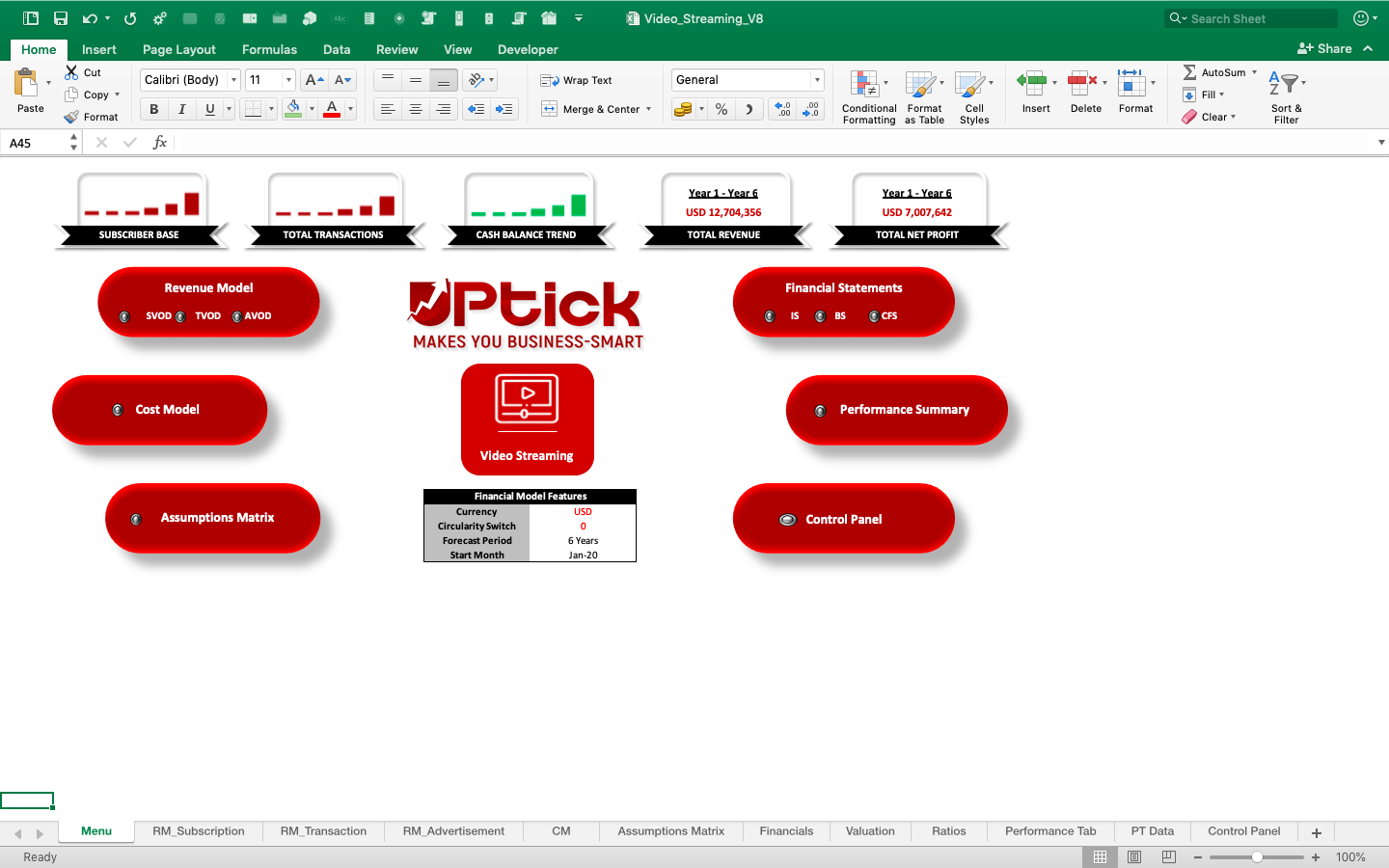Screen dimensions: 1389x868
Task: Center text horizontally
Action: pyautogui.click(x=416, y=109)
